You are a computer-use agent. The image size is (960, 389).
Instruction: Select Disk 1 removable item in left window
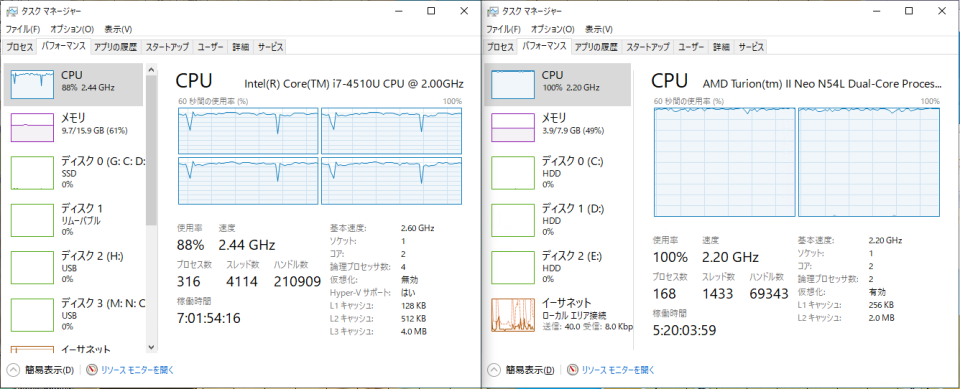pos(74,220)
